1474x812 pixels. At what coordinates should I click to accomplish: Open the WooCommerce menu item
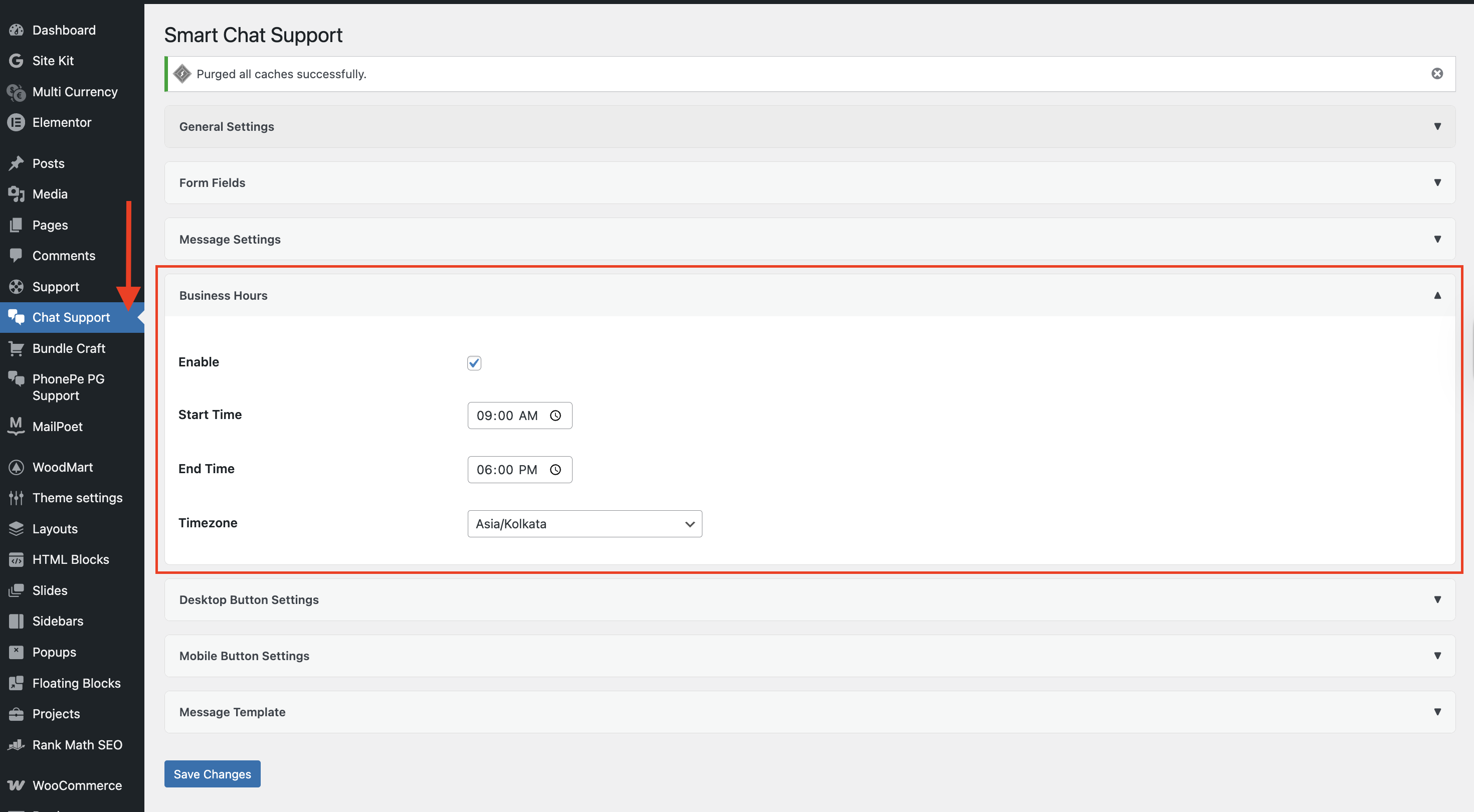point(77,785)
